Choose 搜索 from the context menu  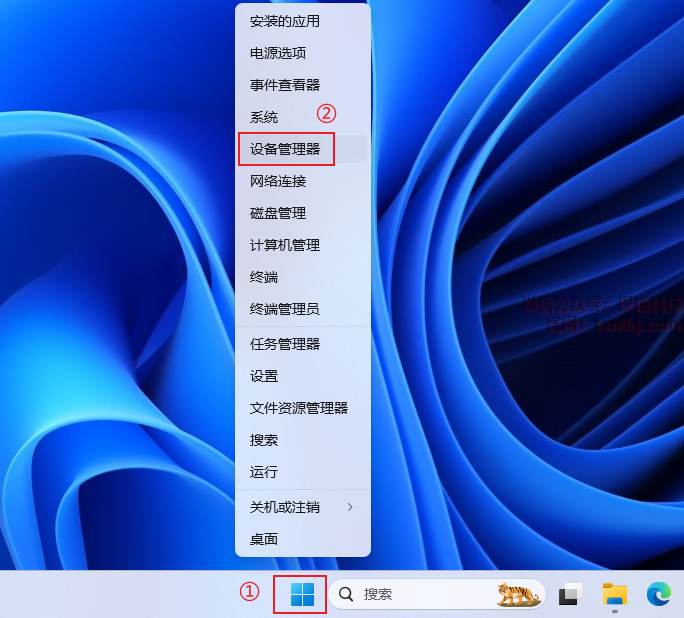click(x=303, y=440)
